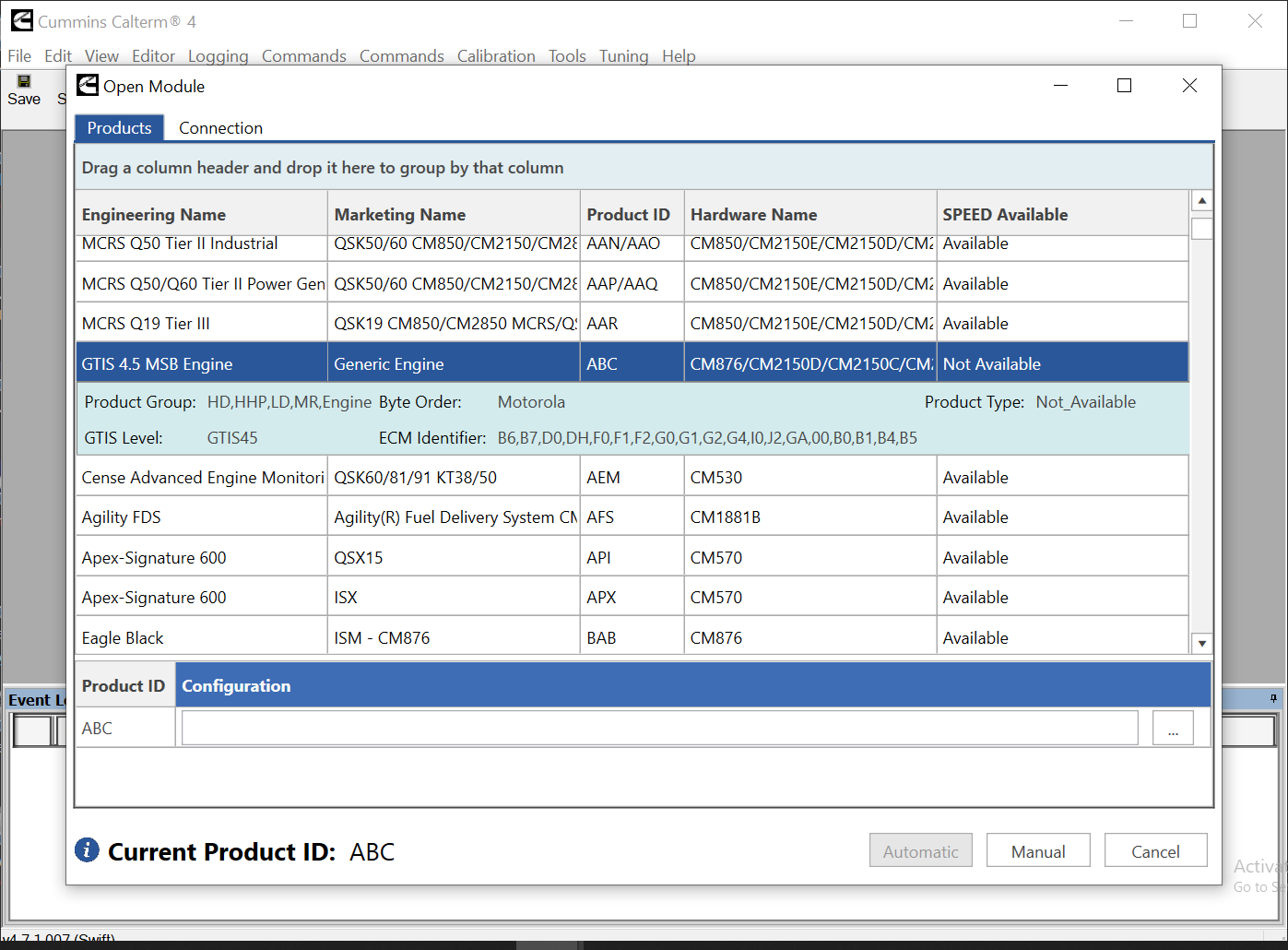
Task: Click the Cummins logo in Open Module title
Action: (x=88, y=86)
